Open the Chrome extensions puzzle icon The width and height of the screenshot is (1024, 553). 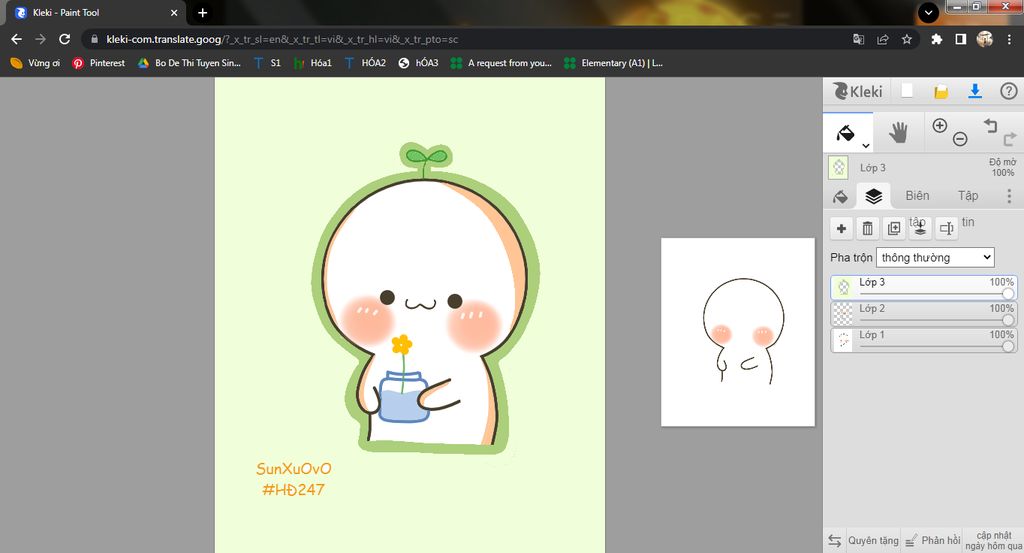point(936,39)
